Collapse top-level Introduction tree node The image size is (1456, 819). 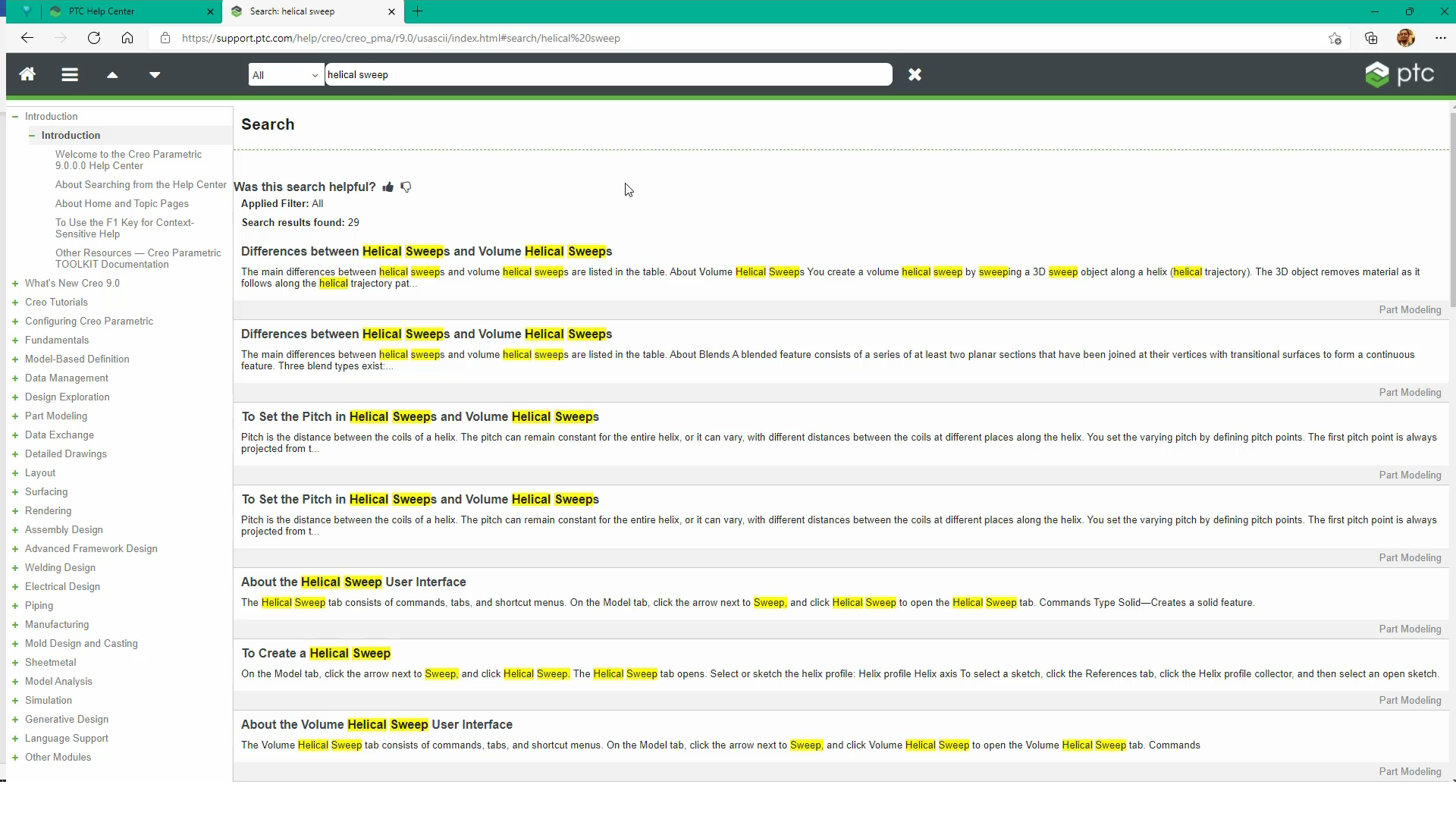(15, 116)
